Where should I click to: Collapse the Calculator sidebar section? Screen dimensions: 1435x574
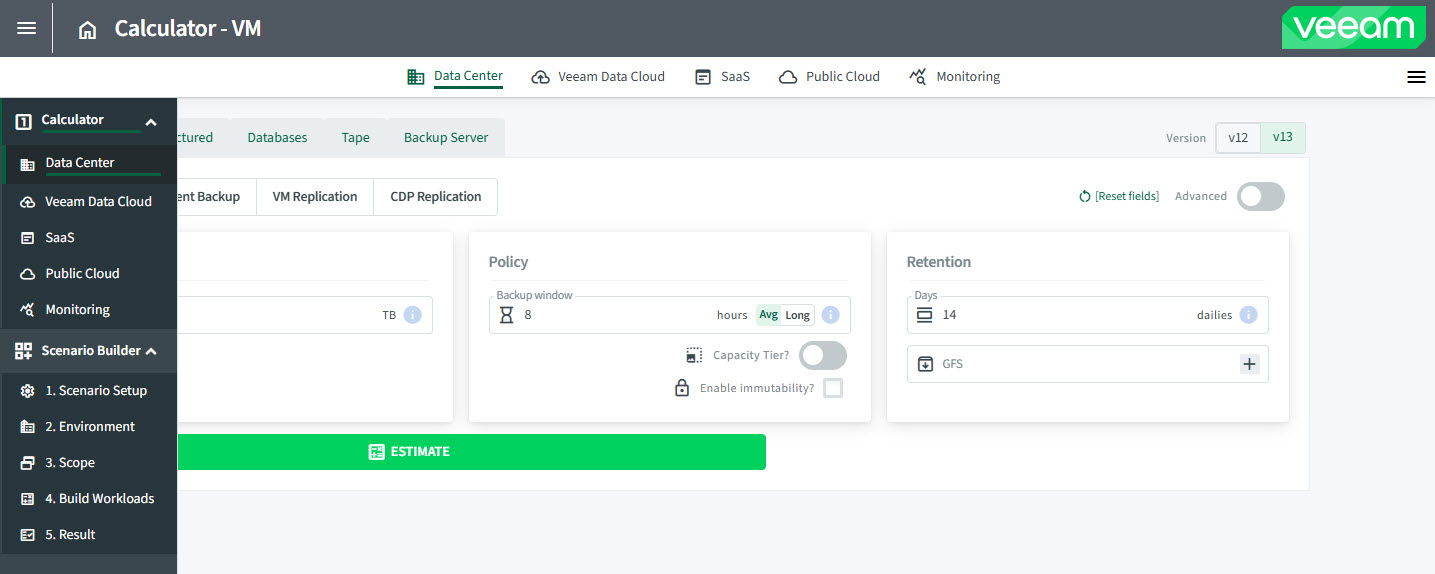click(x=151, y=122)
